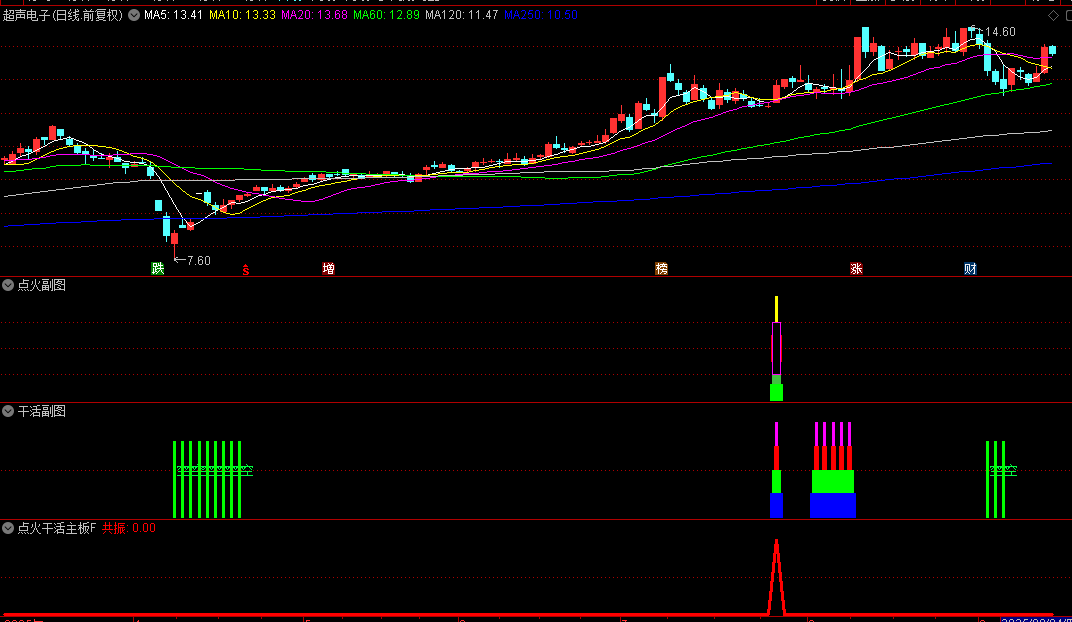
Task: Expand the 干活副图 indicator menu
Action: click(8, 411)
